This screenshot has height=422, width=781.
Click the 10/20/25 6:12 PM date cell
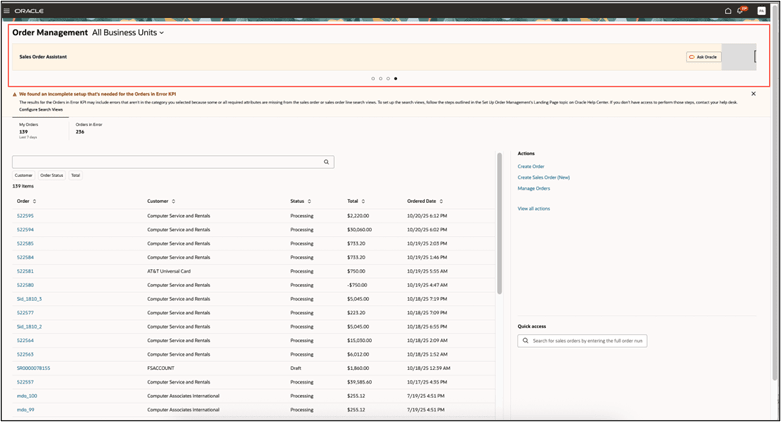[427, 216]
